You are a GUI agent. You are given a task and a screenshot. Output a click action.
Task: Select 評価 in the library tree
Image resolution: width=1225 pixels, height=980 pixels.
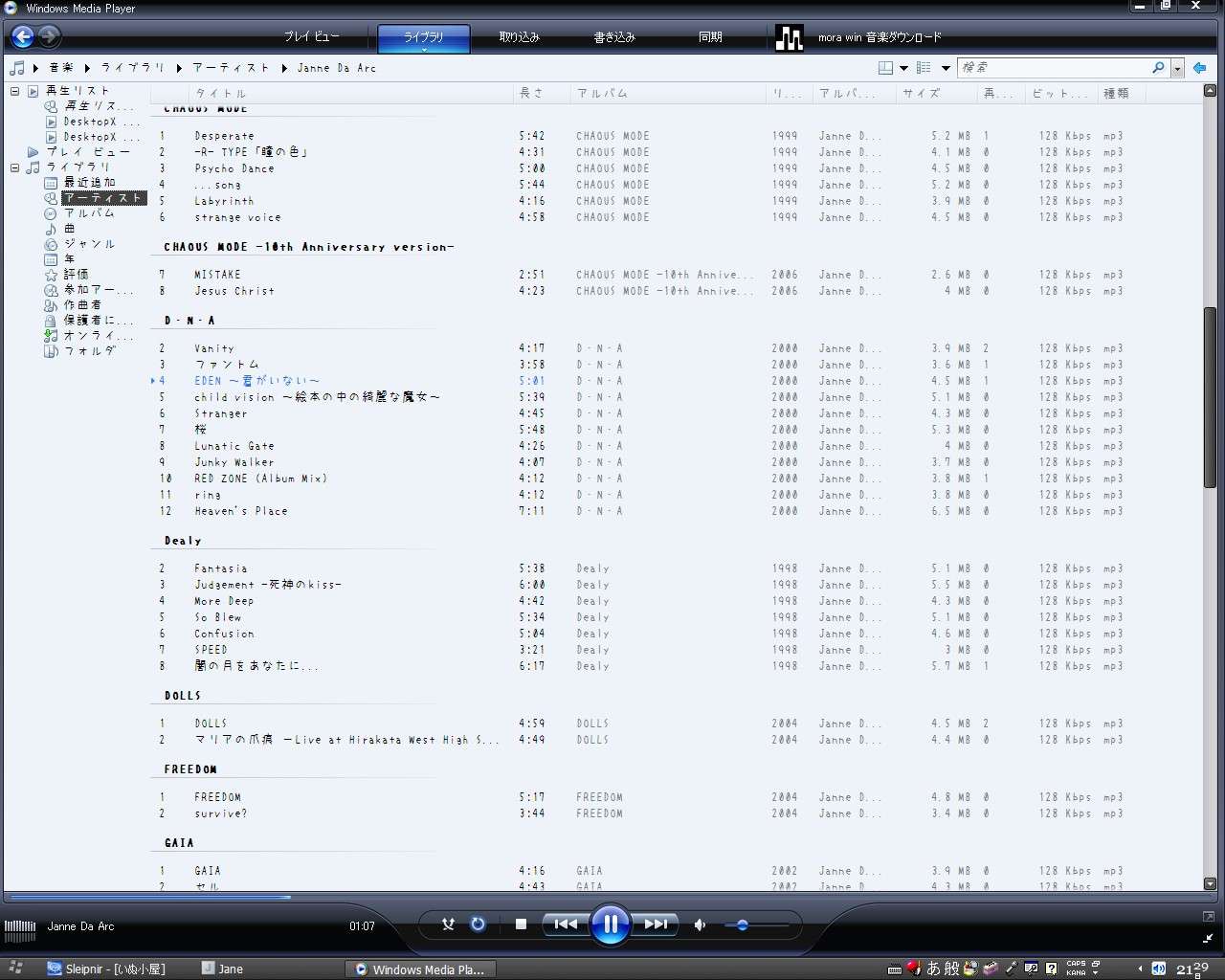[x=76, y=275]
